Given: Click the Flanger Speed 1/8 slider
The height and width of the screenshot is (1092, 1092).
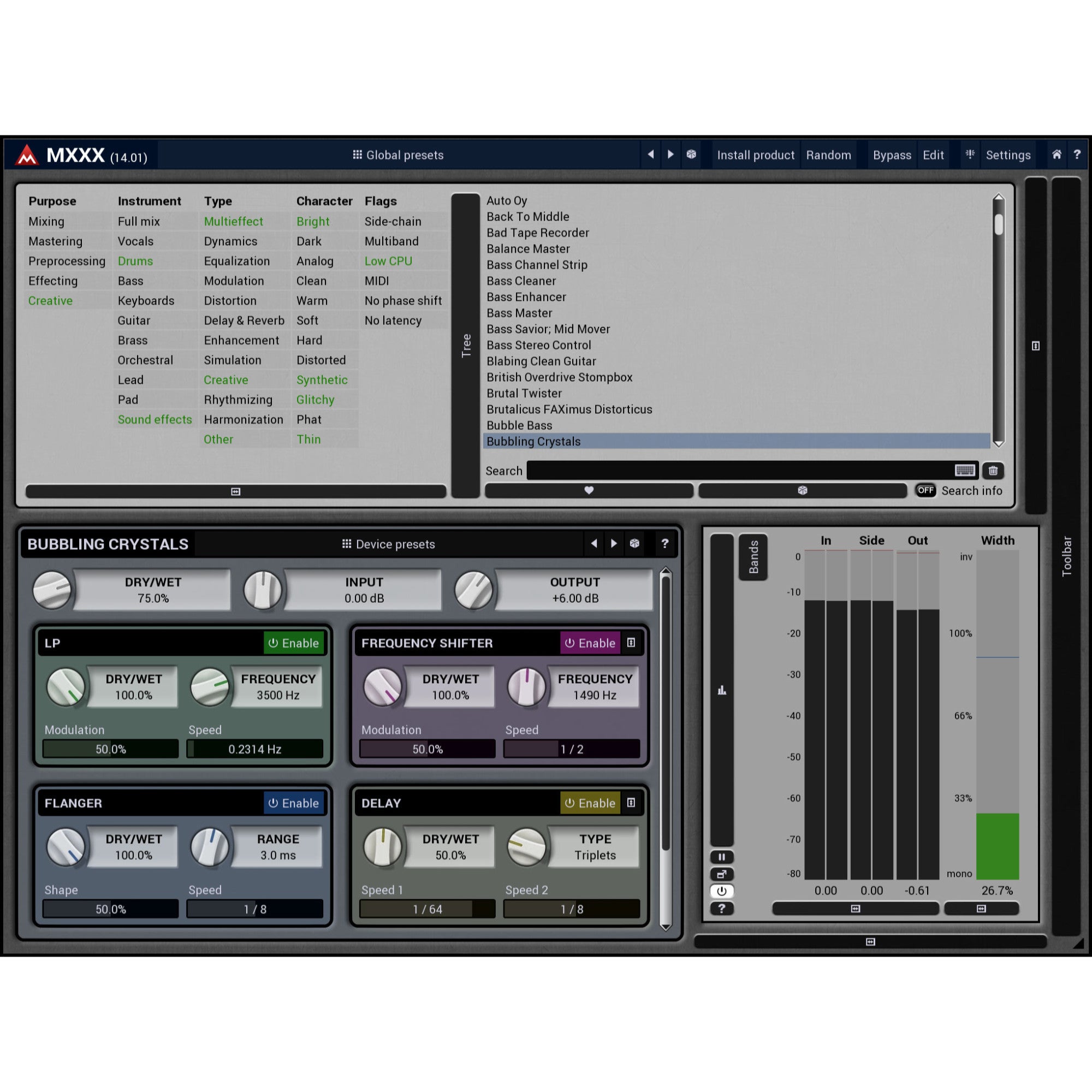Looking at the screenshot, I should (x=255, y=909).
